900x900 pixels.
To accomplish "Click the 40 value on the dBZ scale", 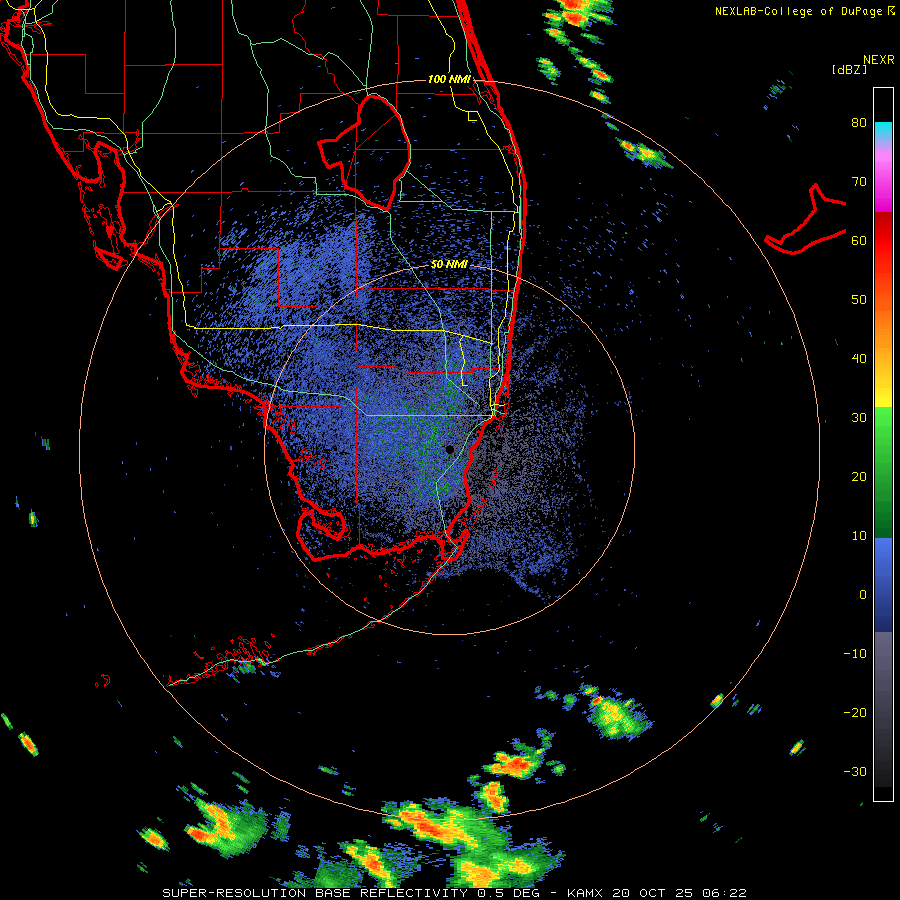I will point(859,359).
